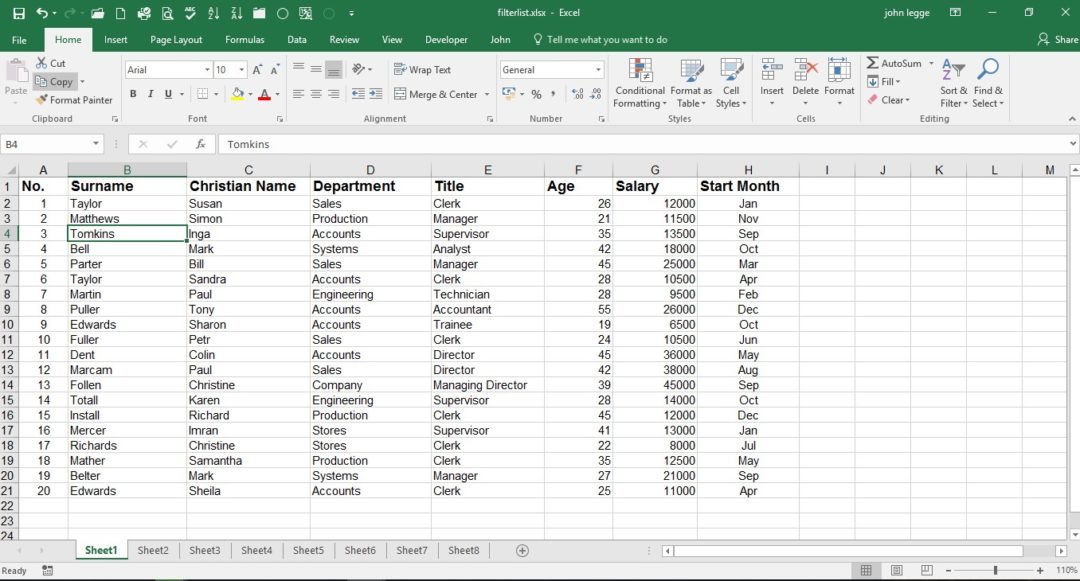Increase decimal places
The image size is (1080, 581).
coord(577,94)
